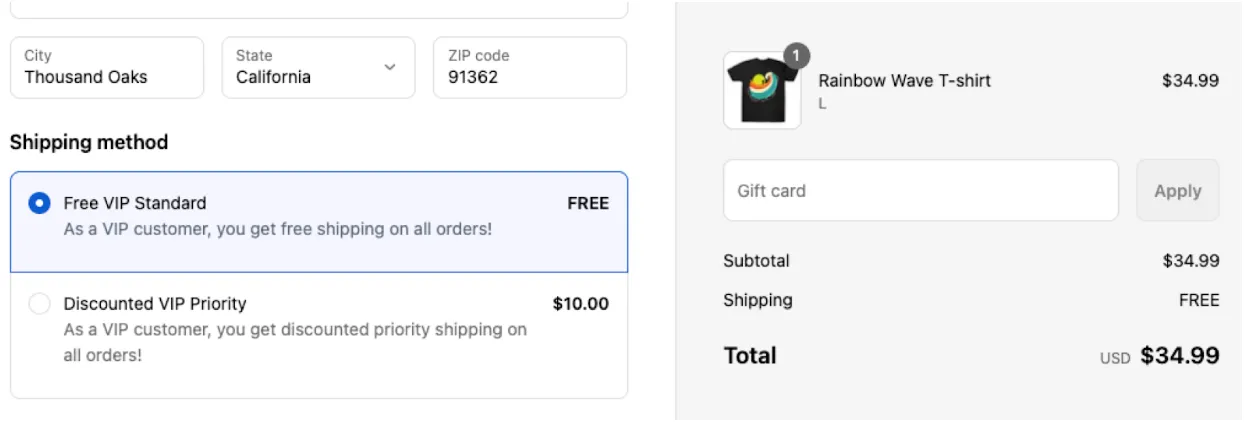Click the Rainbow Wave T-shirt product thumbnail
Image resolution: width=1248 pixels, height=426 pixels.
[x=762, y=91]
